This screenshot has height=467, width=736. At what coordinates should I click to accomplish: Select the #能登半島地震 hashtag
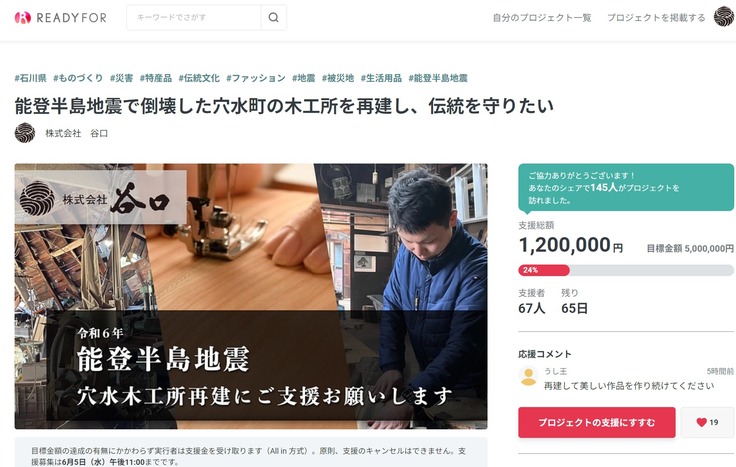click(438, 78)
